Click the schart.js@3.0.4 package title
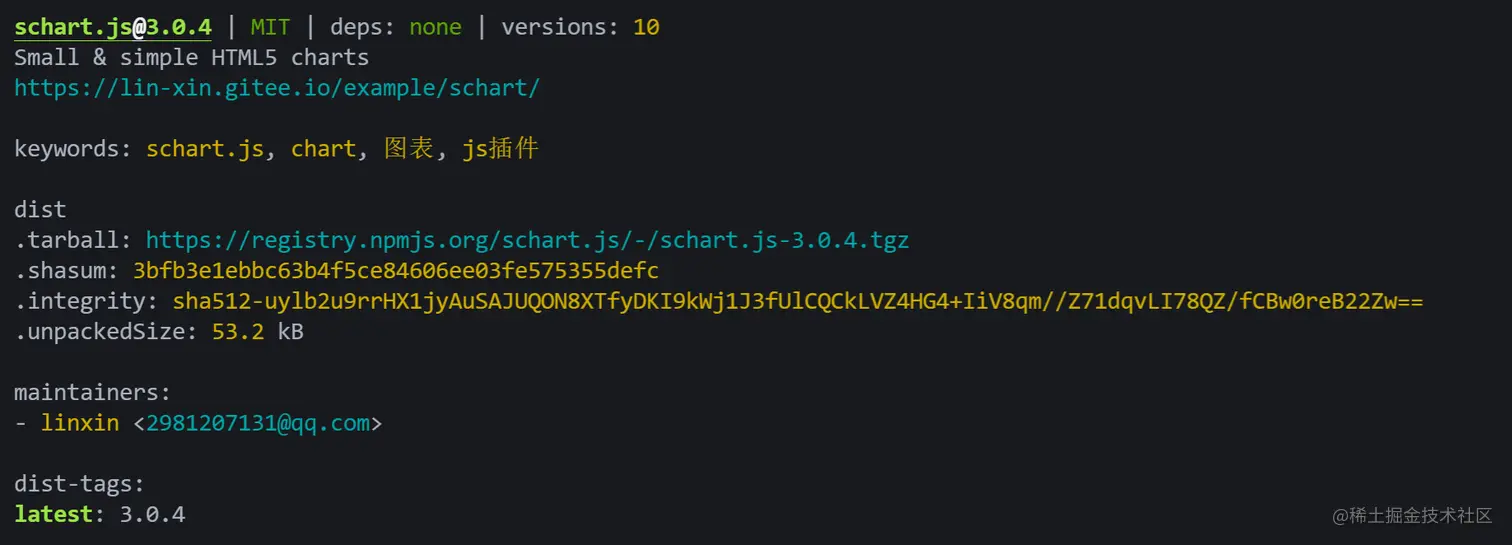This screenshot has width=1512, height=545. [x=113, y=27]
